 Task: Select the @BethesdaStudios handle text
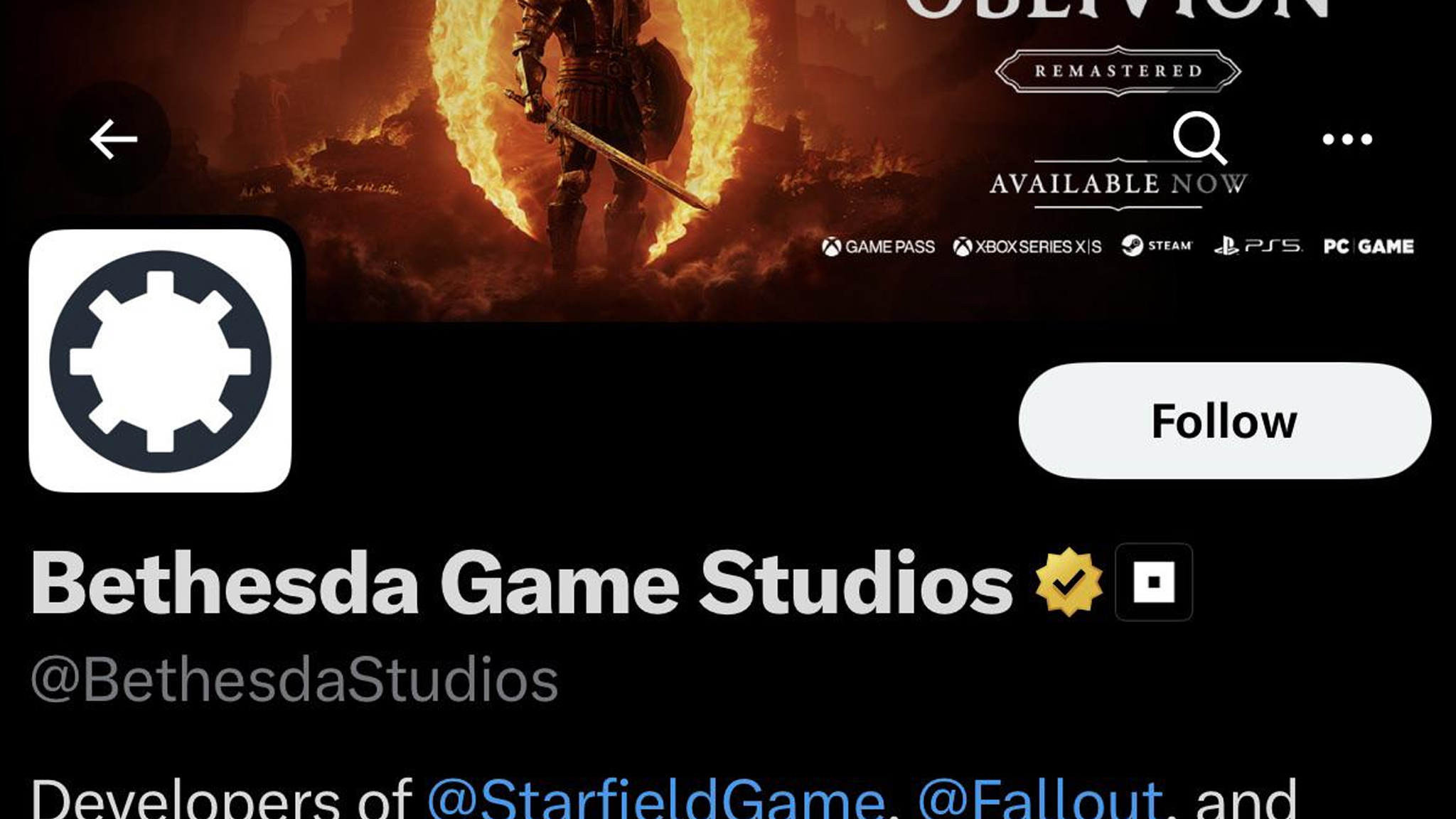294,680
